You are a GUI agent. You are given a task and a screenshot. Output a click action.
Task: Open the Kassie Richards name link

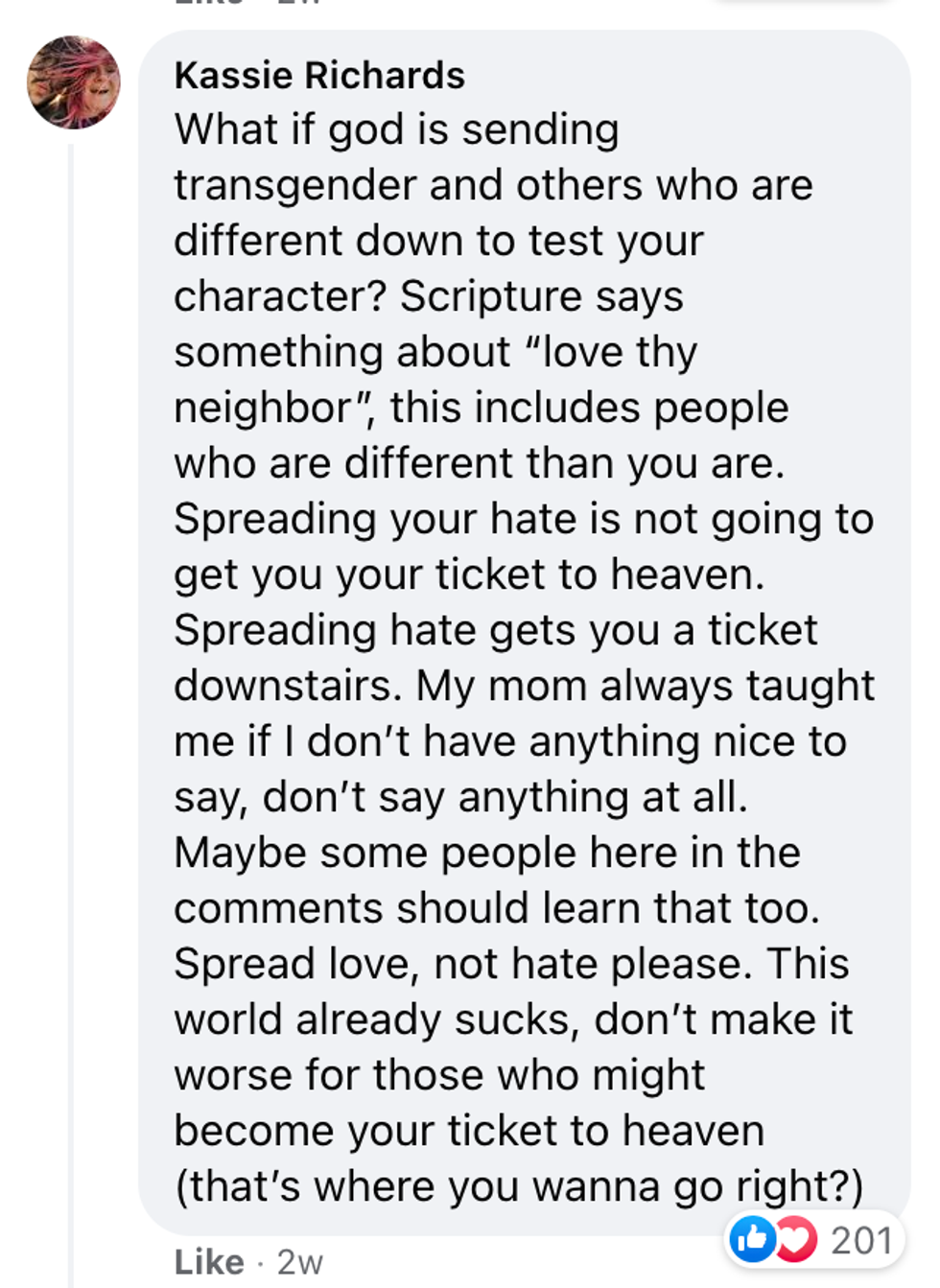(319, 76)
